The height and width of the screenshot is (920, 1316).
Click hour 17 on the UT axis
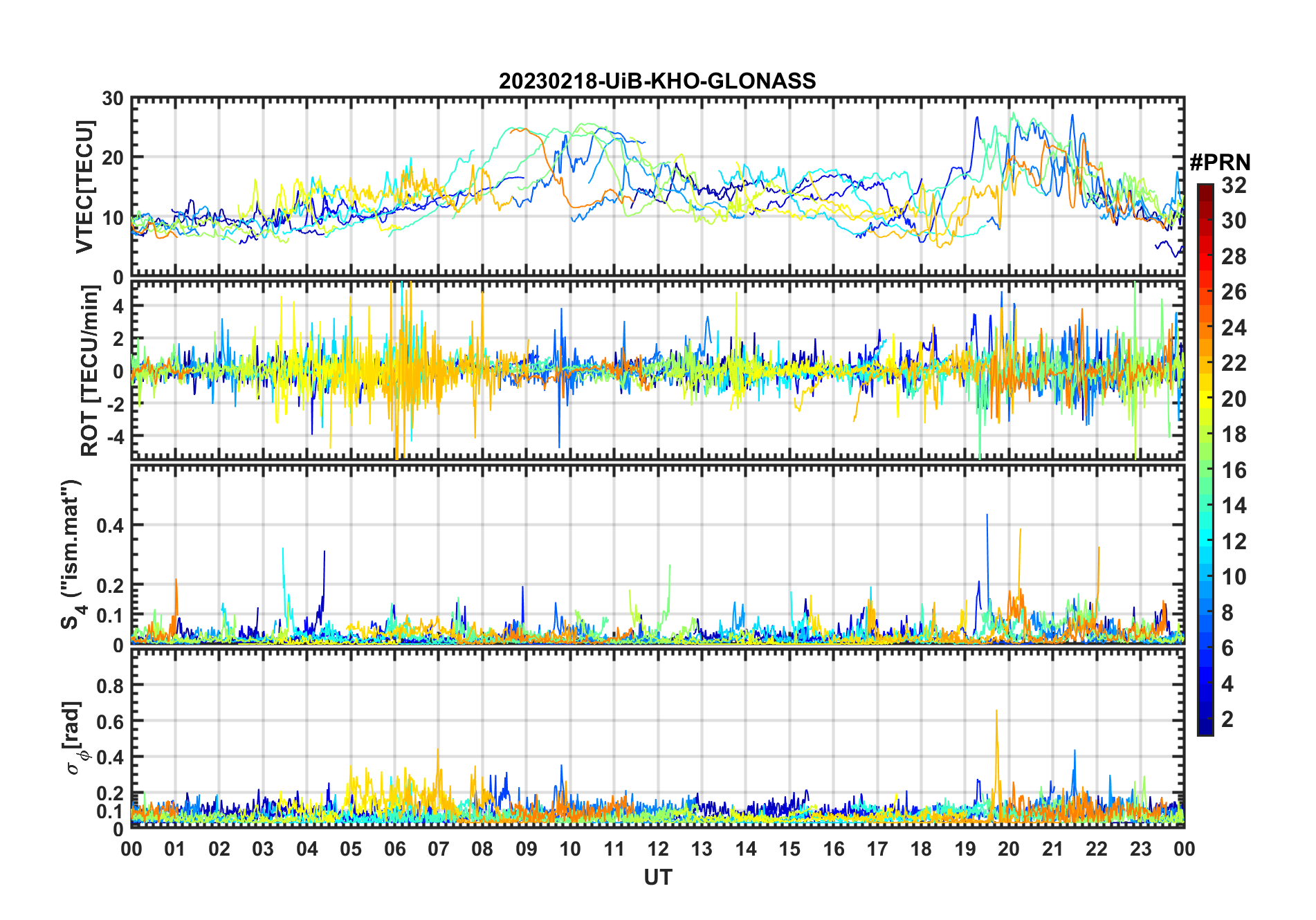click(877, 848)
